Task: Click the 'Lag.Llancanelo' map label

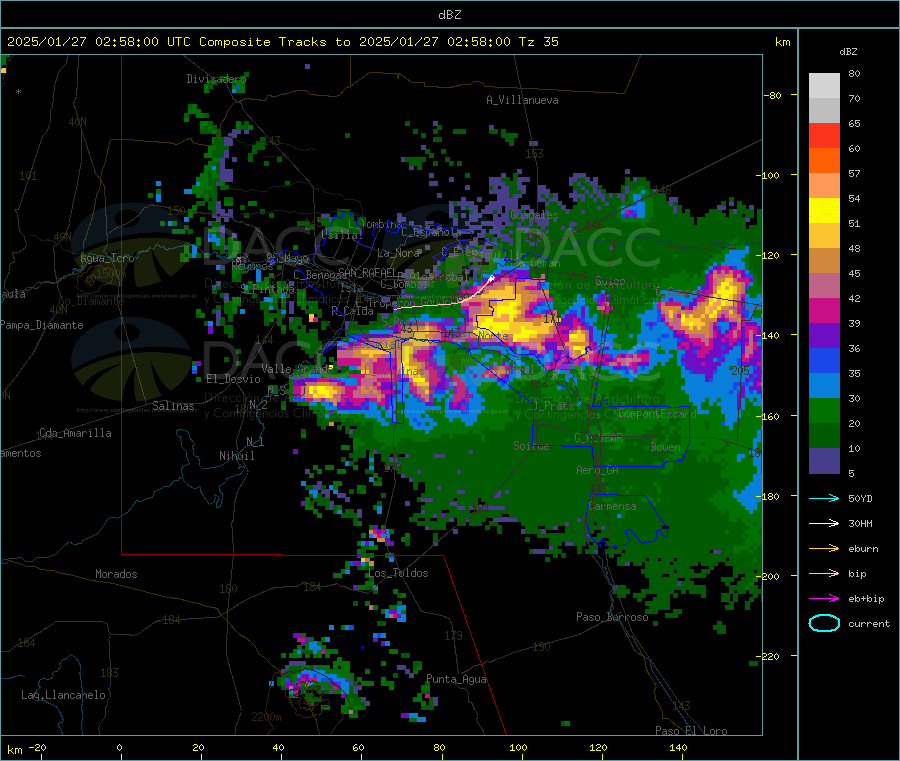Action: (x=63, y=695)
